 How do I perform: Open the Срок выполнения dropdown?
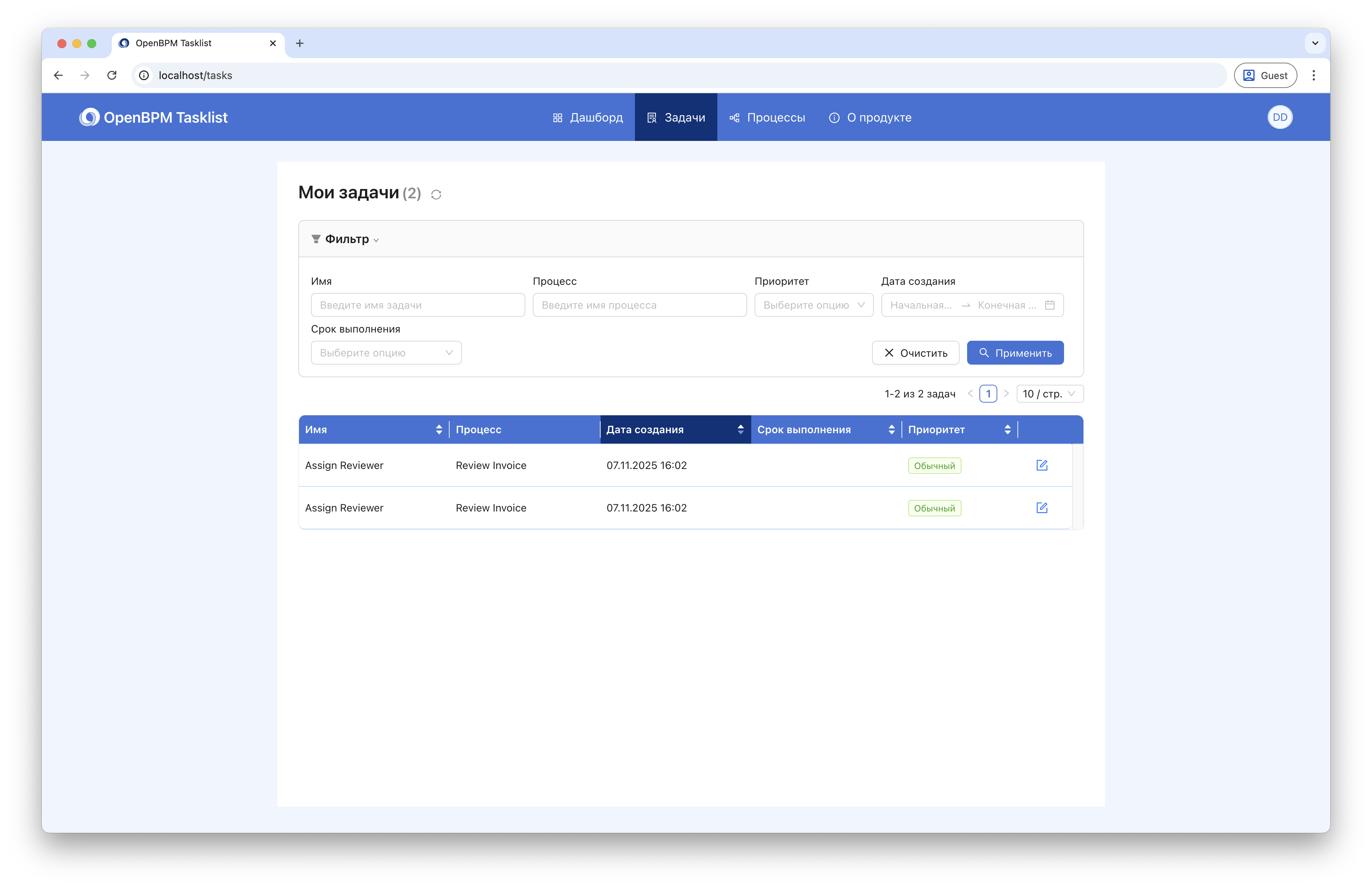click(386, 353)
